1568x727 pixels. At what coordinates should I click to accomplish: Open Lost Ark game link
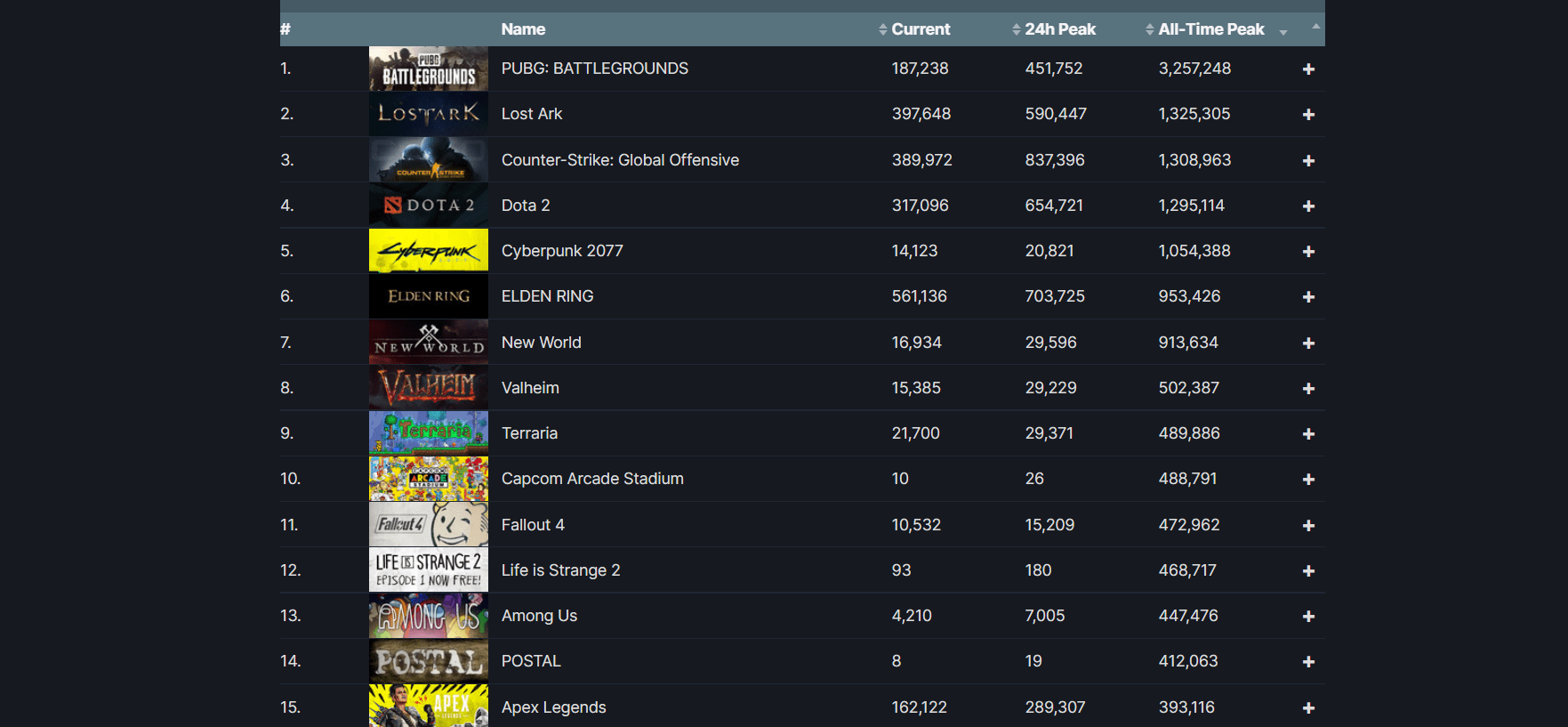pos(532,114)
